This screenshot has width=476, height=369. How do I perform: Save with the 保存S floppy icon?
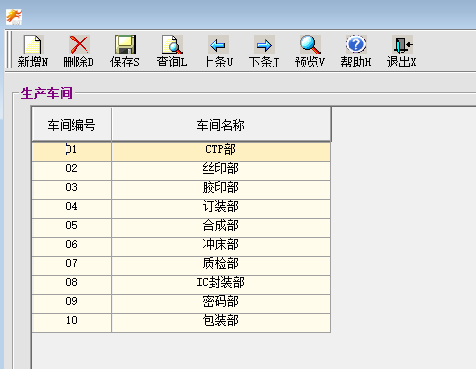coord(125,45)
